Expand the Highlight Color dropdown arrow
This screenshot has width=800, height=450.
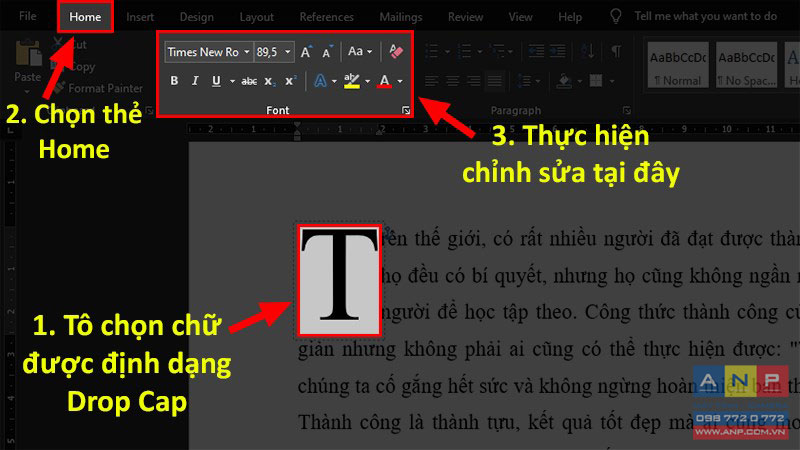(367, 81)
